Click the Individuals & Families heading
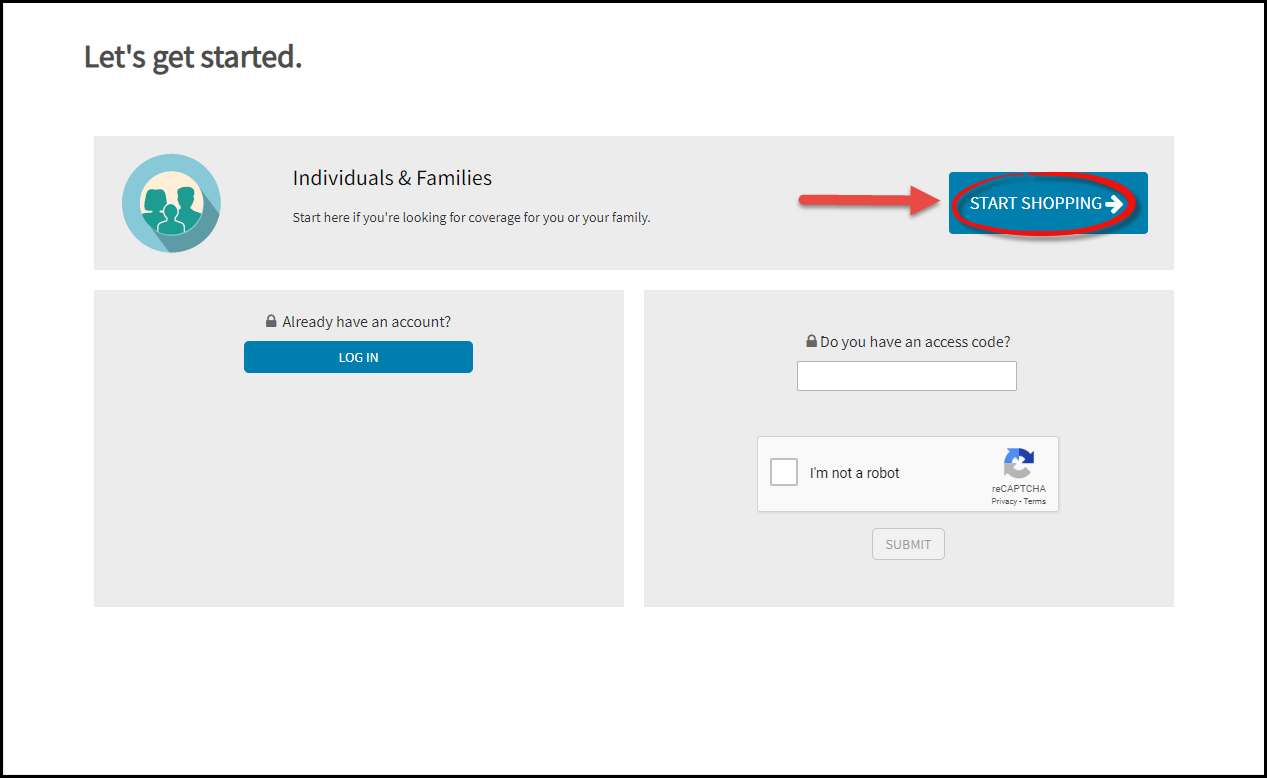The width and height of the screenshot is (1267, 778). click(392, 178)
